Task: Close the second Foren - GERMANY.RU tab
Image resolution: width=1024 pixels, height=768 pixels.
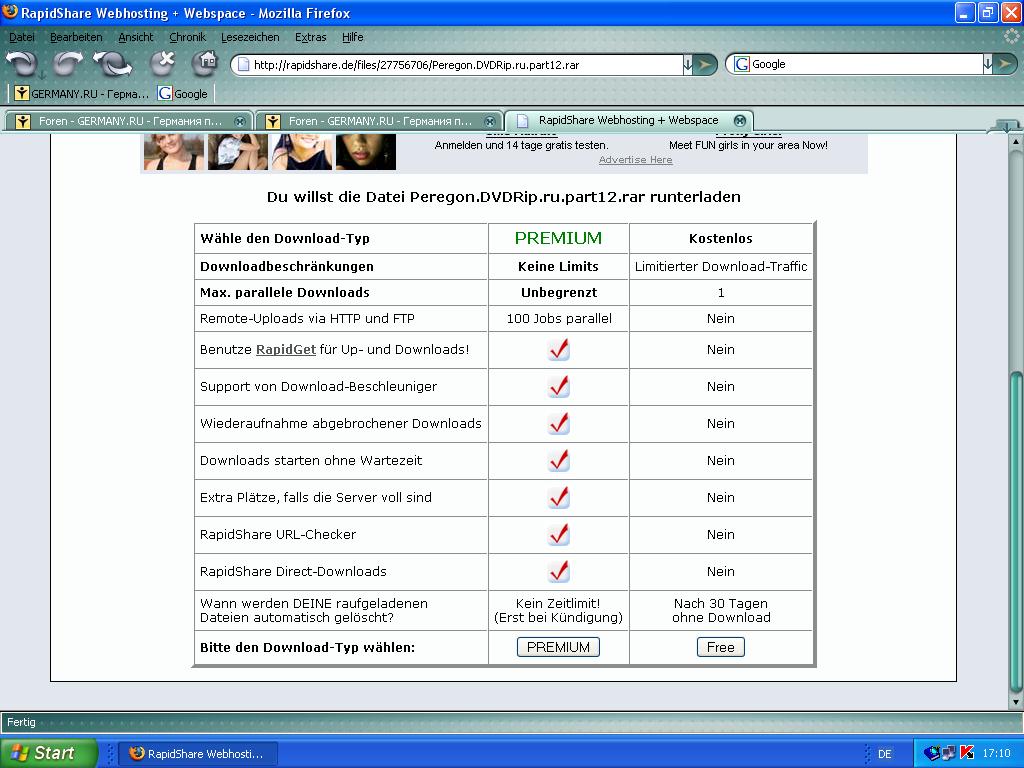Action: click(x=490, y=121)
